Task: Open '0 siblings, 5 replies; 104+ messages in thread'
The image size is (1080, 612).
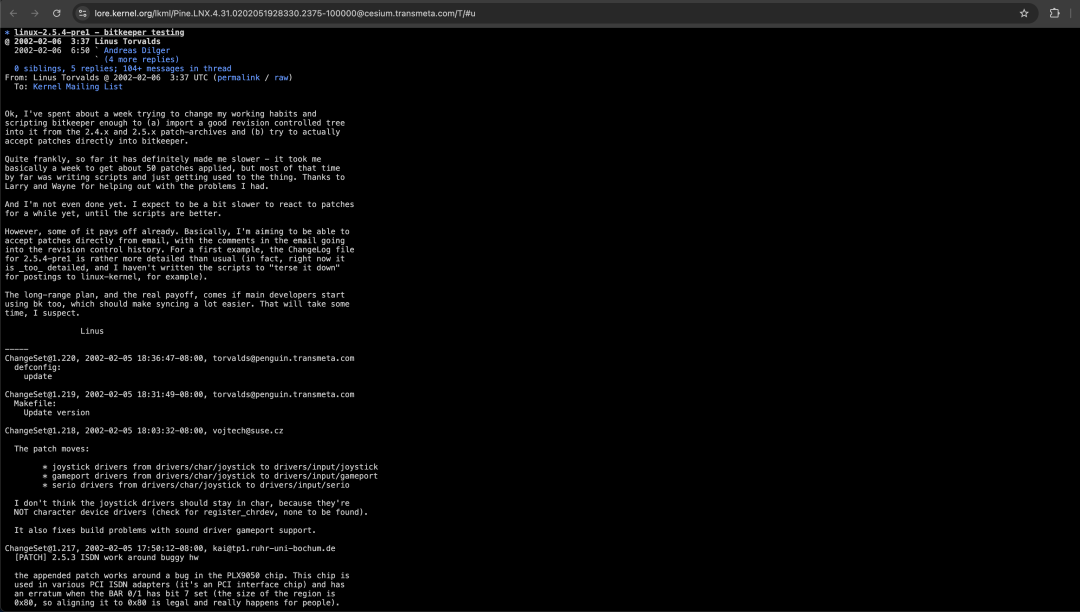Action: click(x=123, y=68)
